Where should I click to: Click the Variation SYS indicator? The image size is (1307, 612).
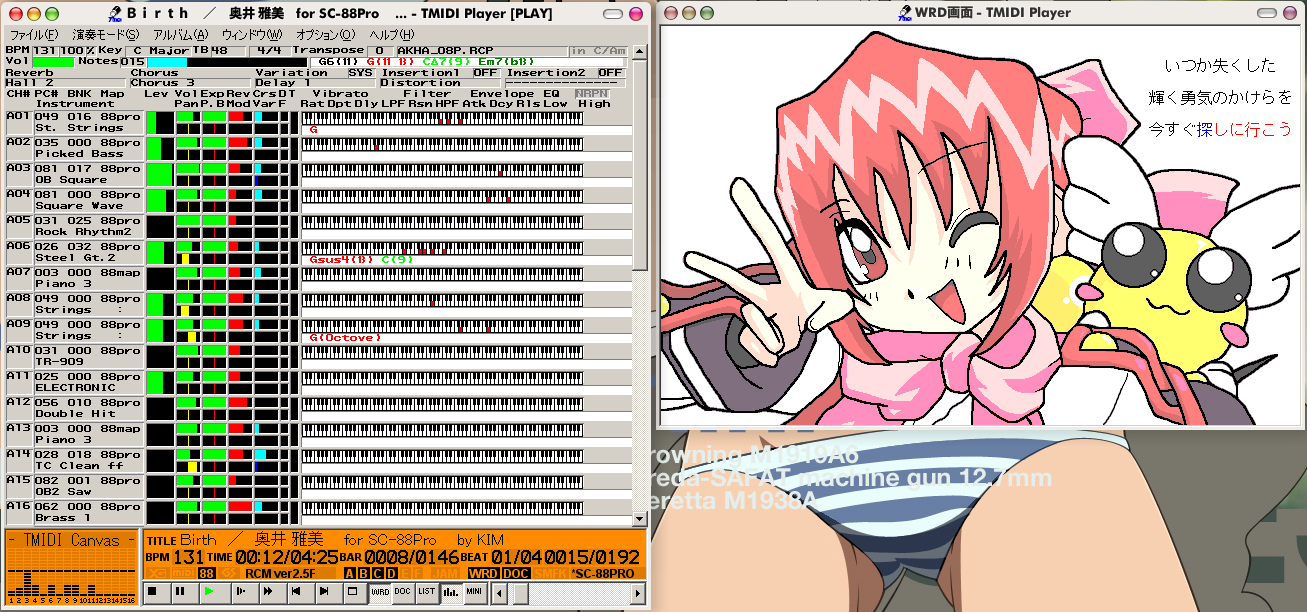(x=361, y=73)
